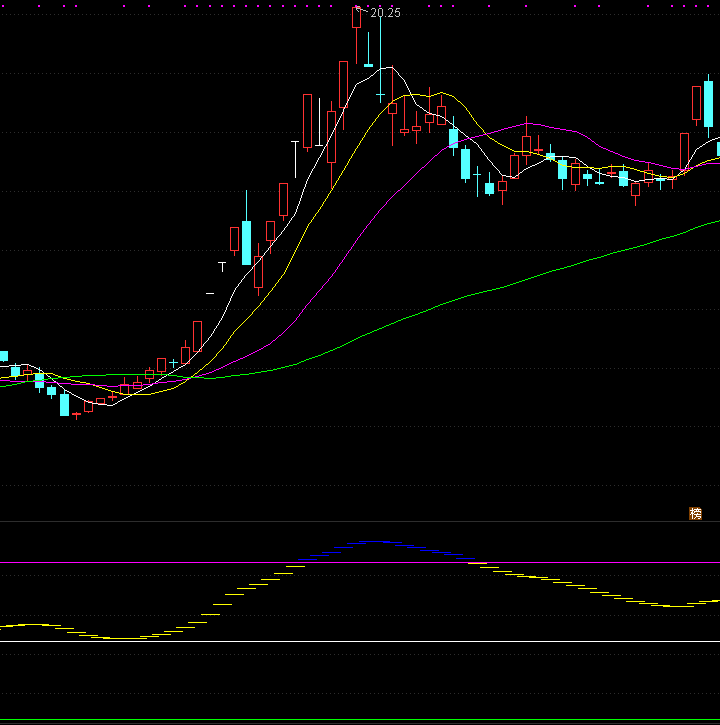Click the orange 榜 badge icon
This screenshot has height=725, width=720.
point(695,513)
